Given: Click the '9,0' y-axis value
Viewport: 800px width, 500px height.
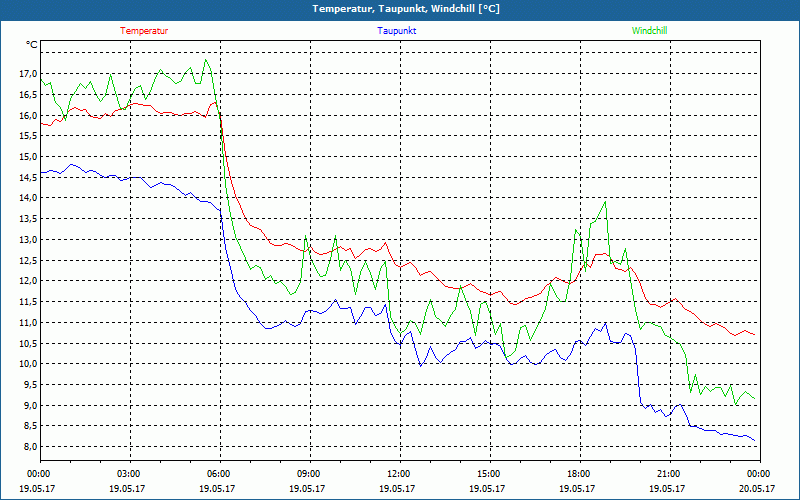Looking at the screenshot, I should [x=30, y=406].
